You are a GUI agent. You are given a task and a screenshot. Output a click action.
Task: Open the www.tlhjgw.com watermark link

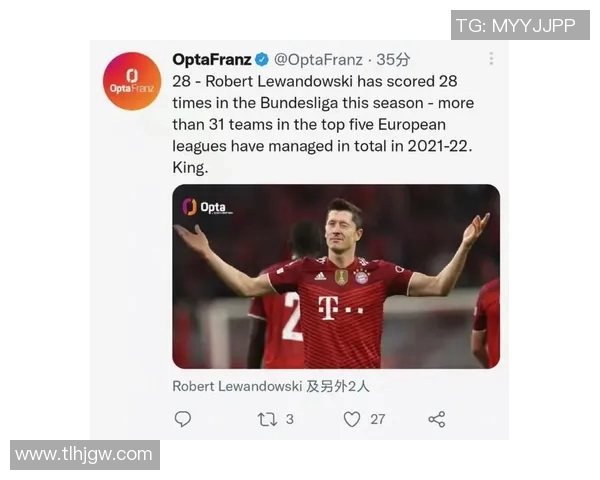click(85, 455)
